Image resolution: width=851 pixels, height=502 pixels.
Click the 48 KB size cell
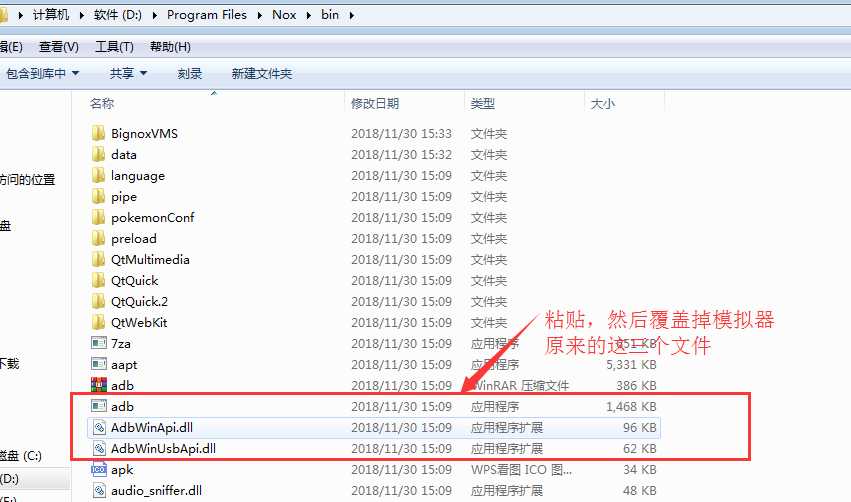tap(640, 491)
